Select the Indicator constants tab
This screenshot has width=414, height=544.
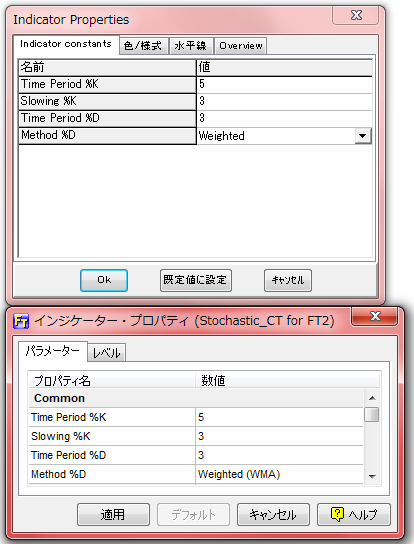click(66, 44)
